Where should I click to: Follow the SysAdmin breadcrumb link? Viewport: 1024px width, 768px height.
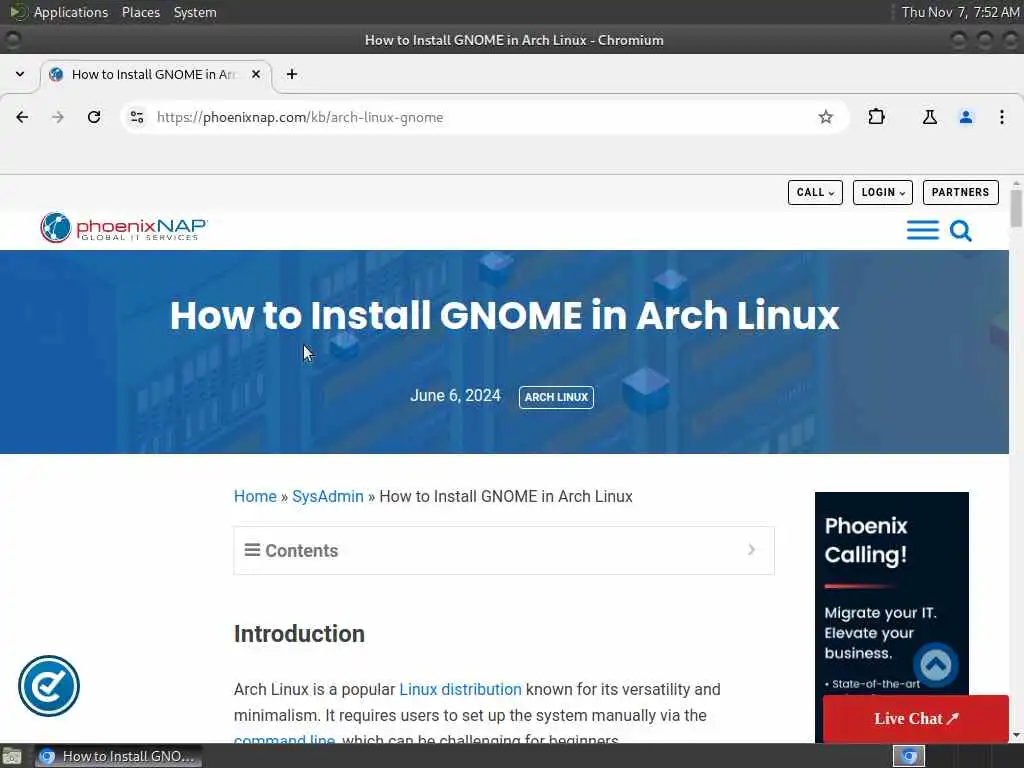(328, 496)
